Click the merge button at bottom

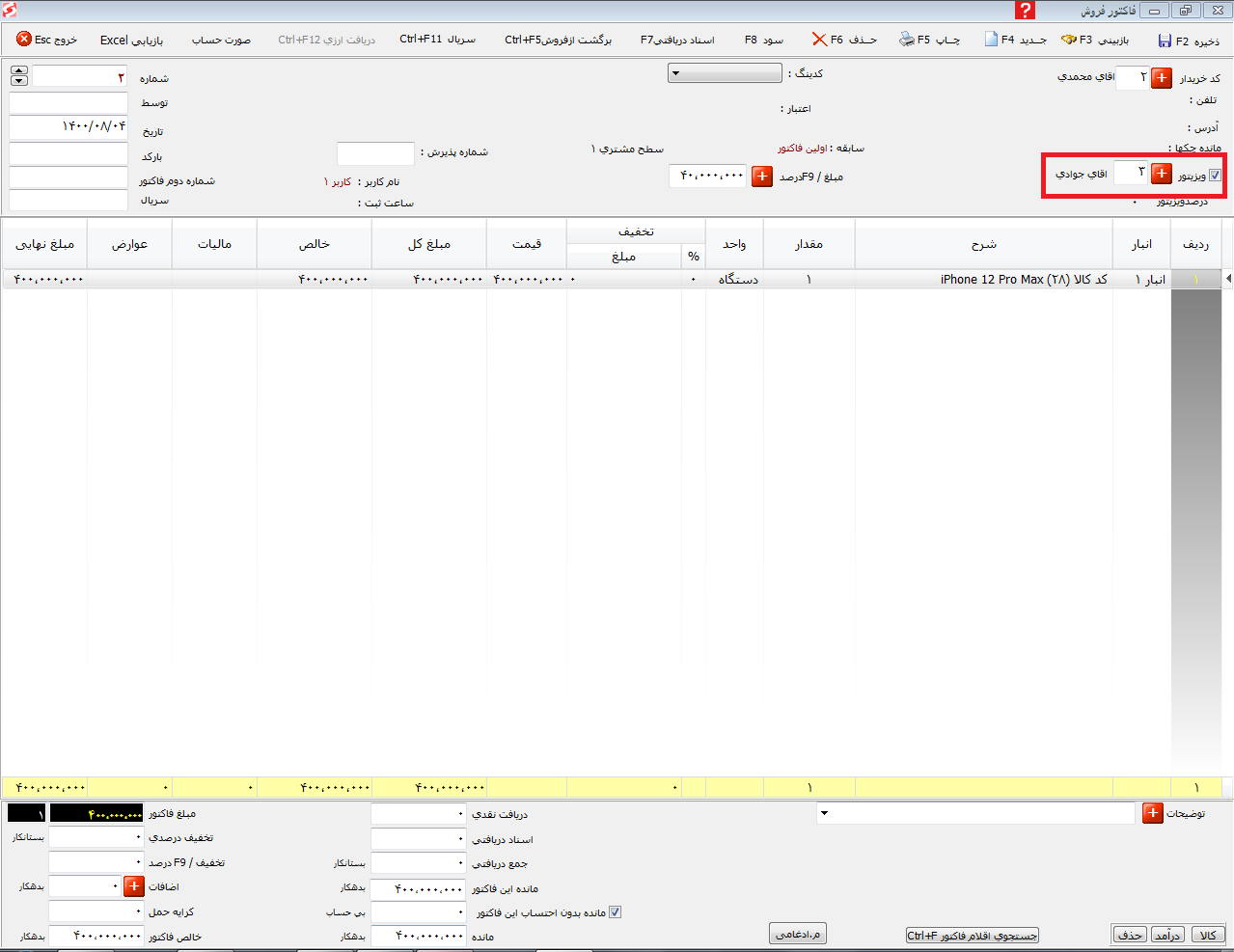coord(798,934)
